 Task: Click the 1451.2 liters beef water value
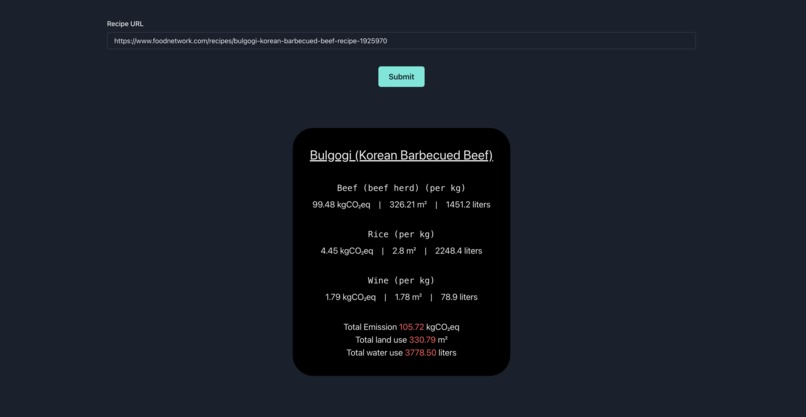click(468, 205)
